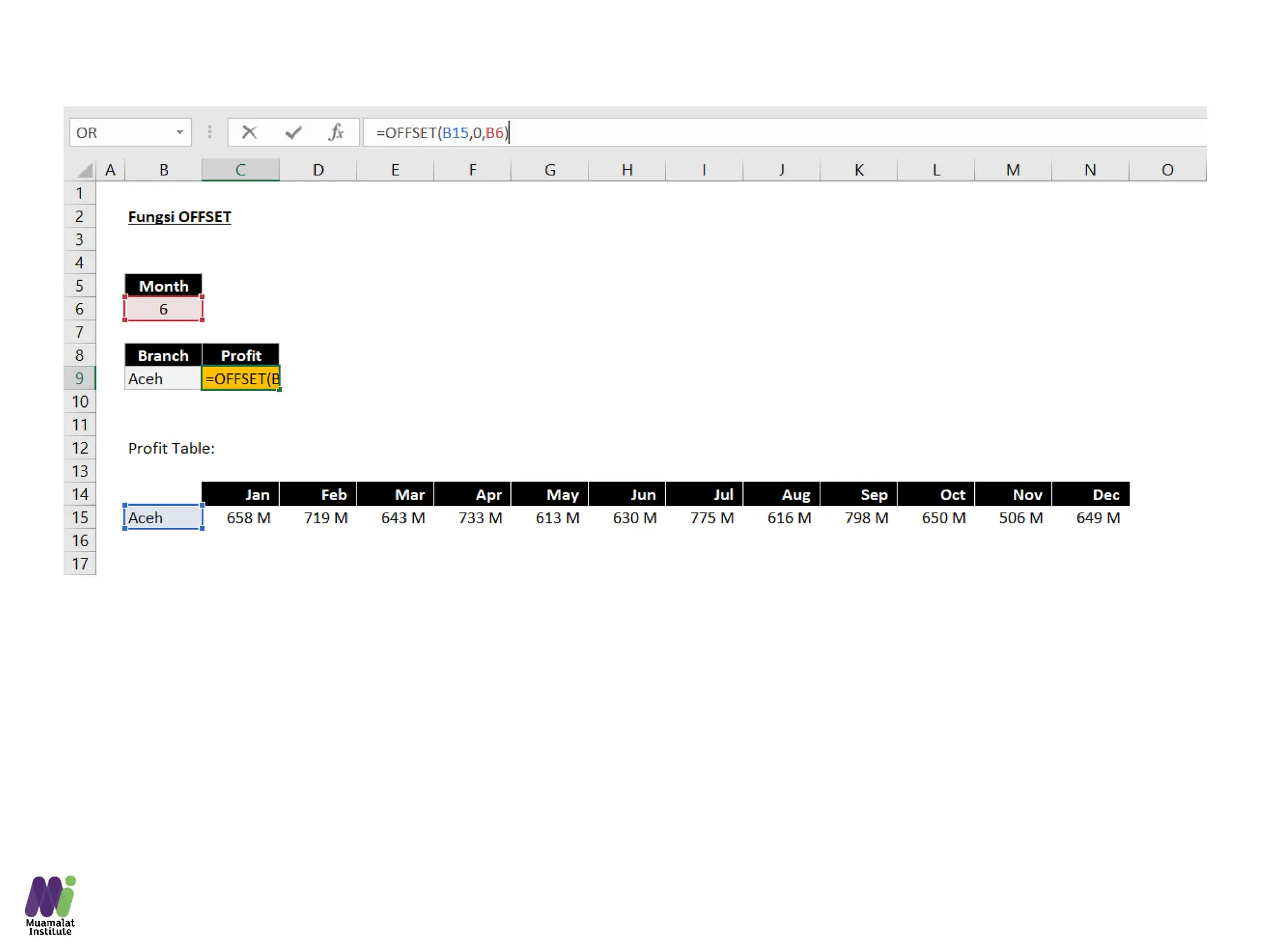Click the Jun profit value 630 M
This screenshot has height=952, width=1270.
(x=634, y=518)
